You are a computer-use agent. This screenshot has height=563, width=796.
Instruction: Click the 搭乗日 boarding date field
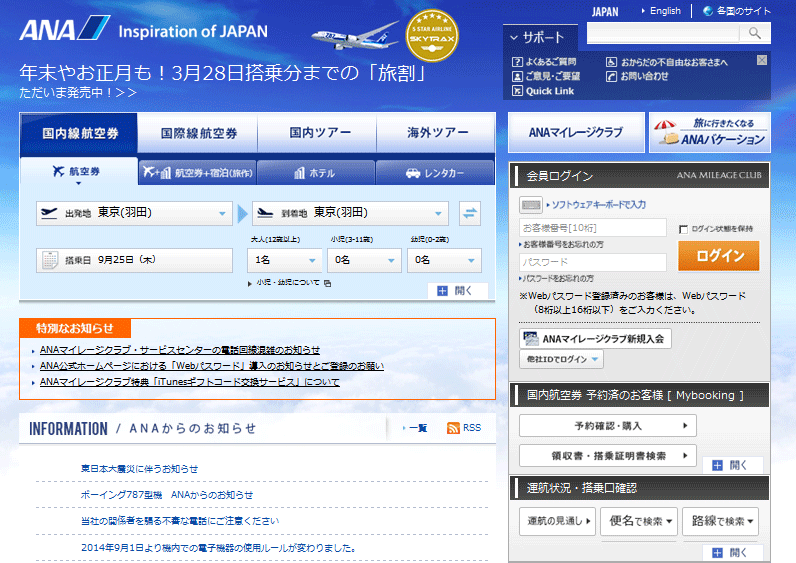coord(135,260)
